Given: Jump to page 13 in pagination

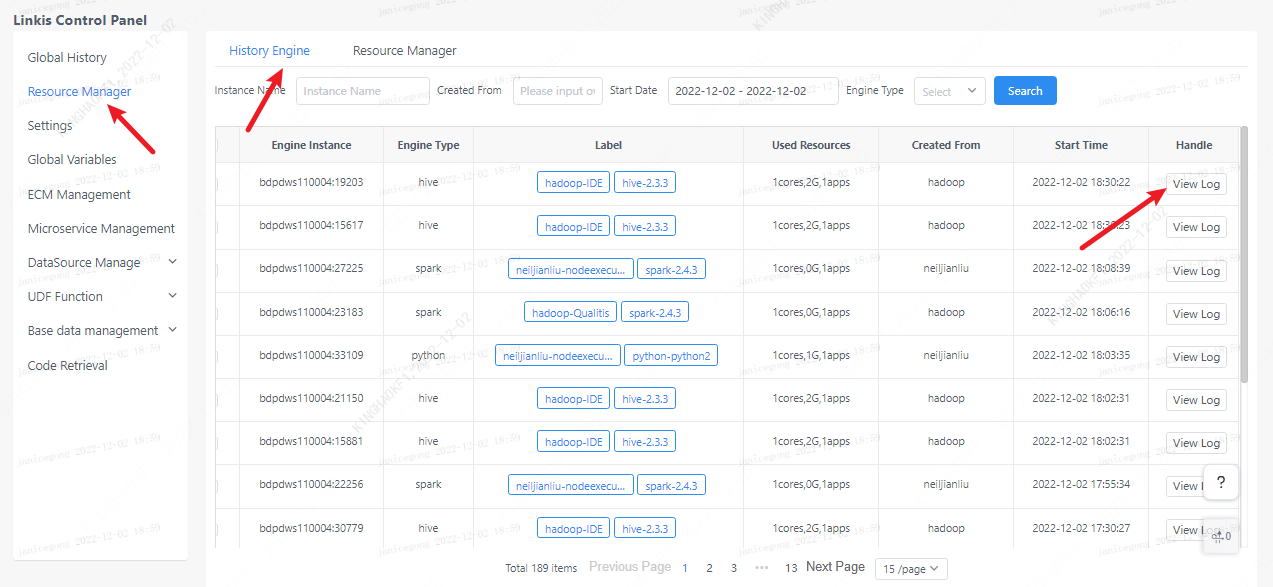Looking at the screenshot, I should coord(791,568).
